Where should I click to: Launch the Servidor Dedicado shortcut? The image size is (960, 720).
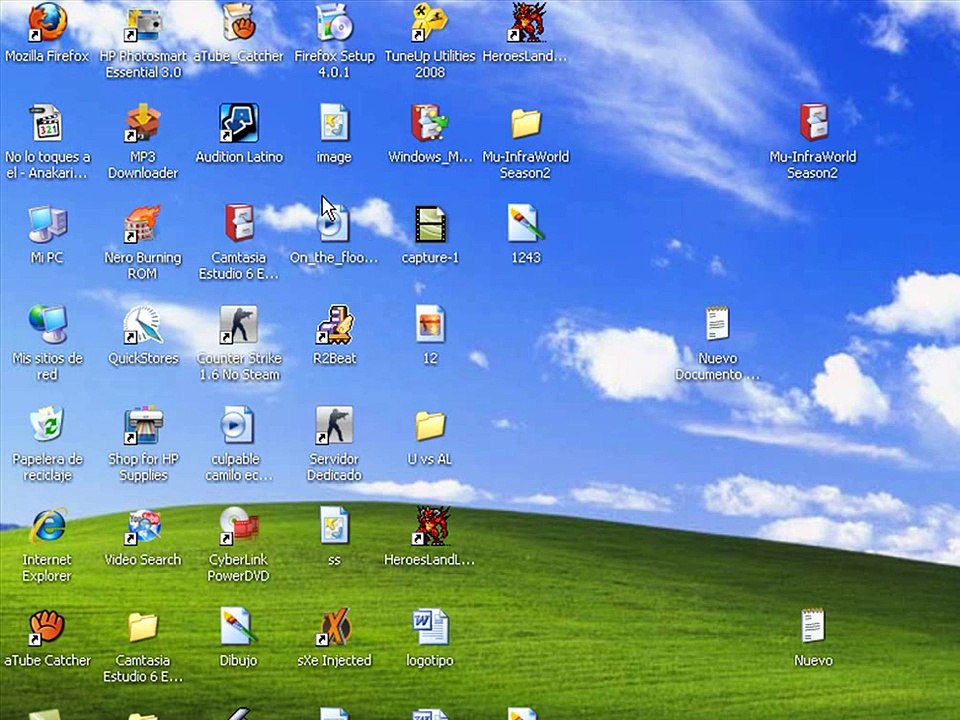334,425
